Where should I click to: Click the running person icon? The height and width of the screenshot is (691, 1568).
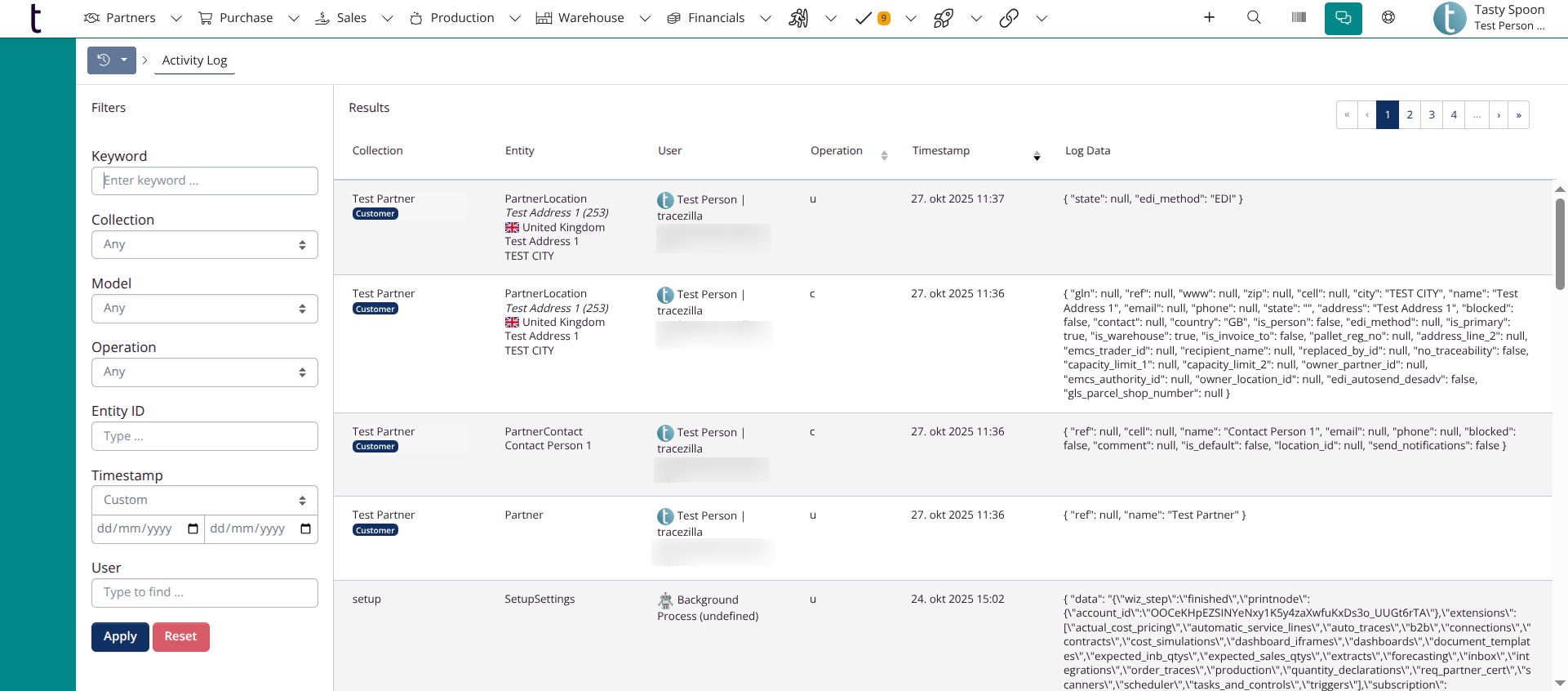click(798, 18)
